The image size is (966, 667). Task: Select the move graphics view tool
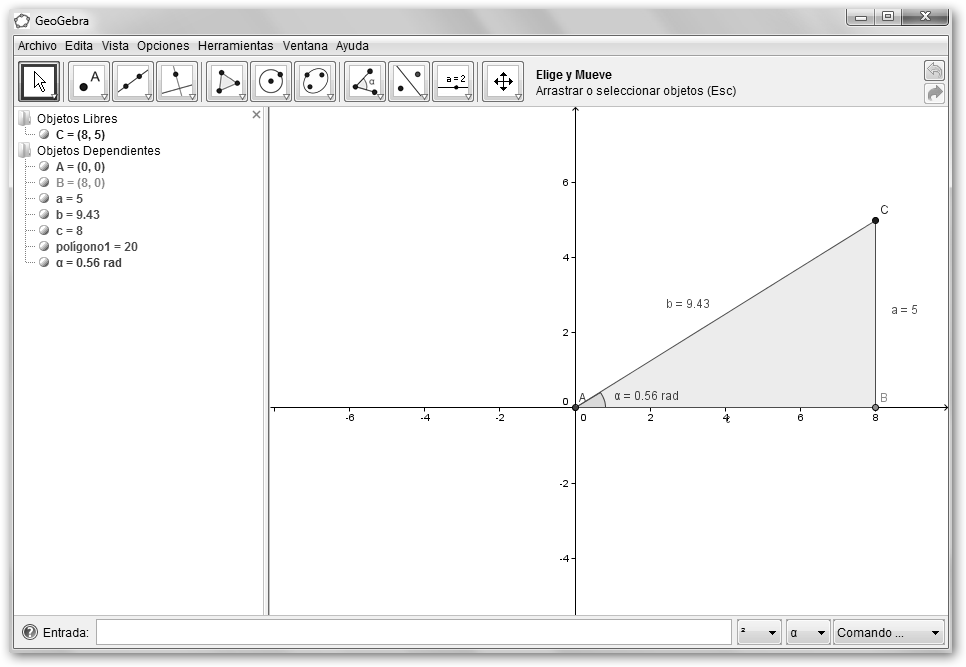click(x=503, y=82)
